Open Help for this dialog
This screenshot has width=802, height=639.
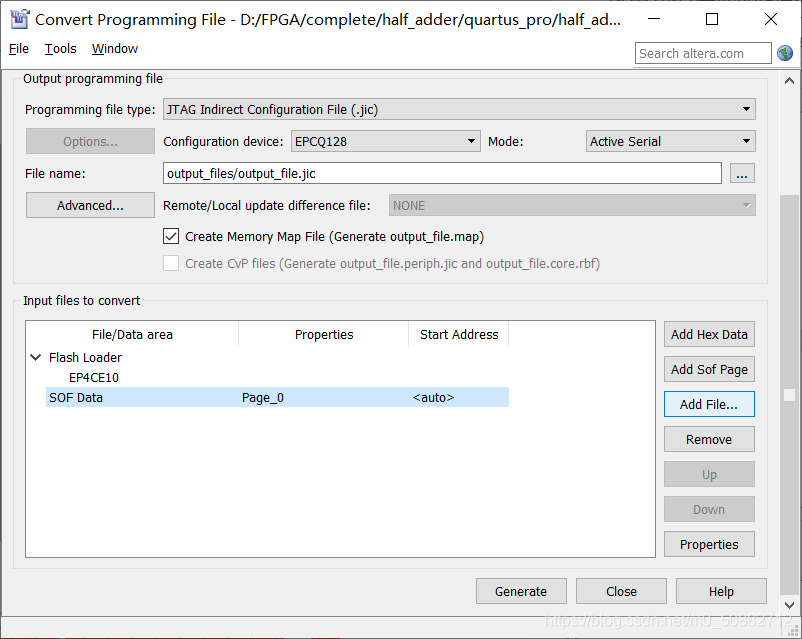721,591
